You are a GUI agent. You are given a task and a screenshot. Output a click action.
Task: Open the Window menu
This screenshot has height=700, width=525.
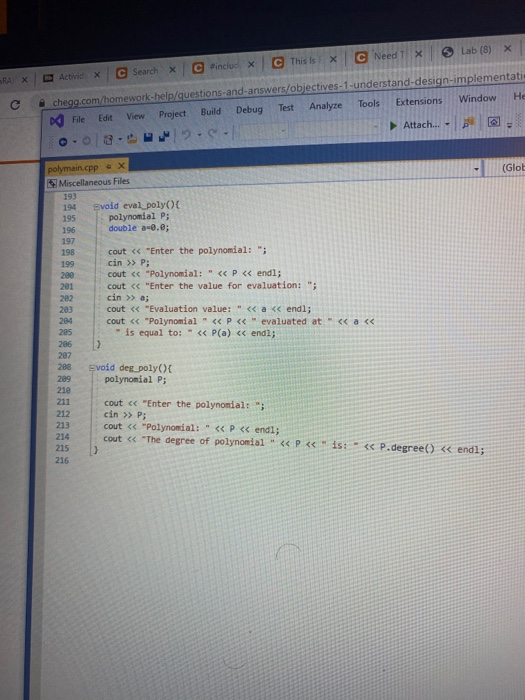tap(477, 98)
